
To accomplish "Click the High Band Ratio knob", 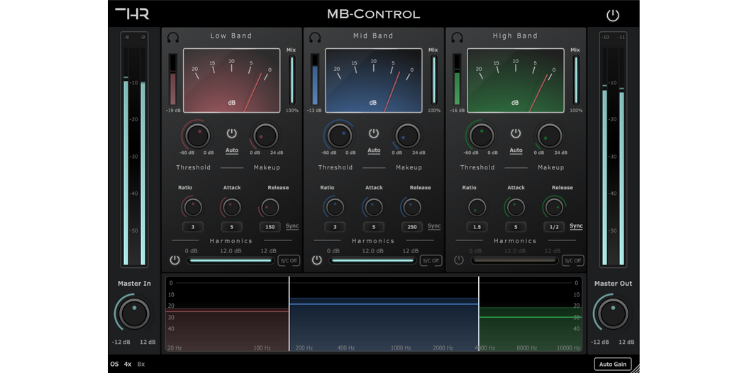I will point(477,207).
